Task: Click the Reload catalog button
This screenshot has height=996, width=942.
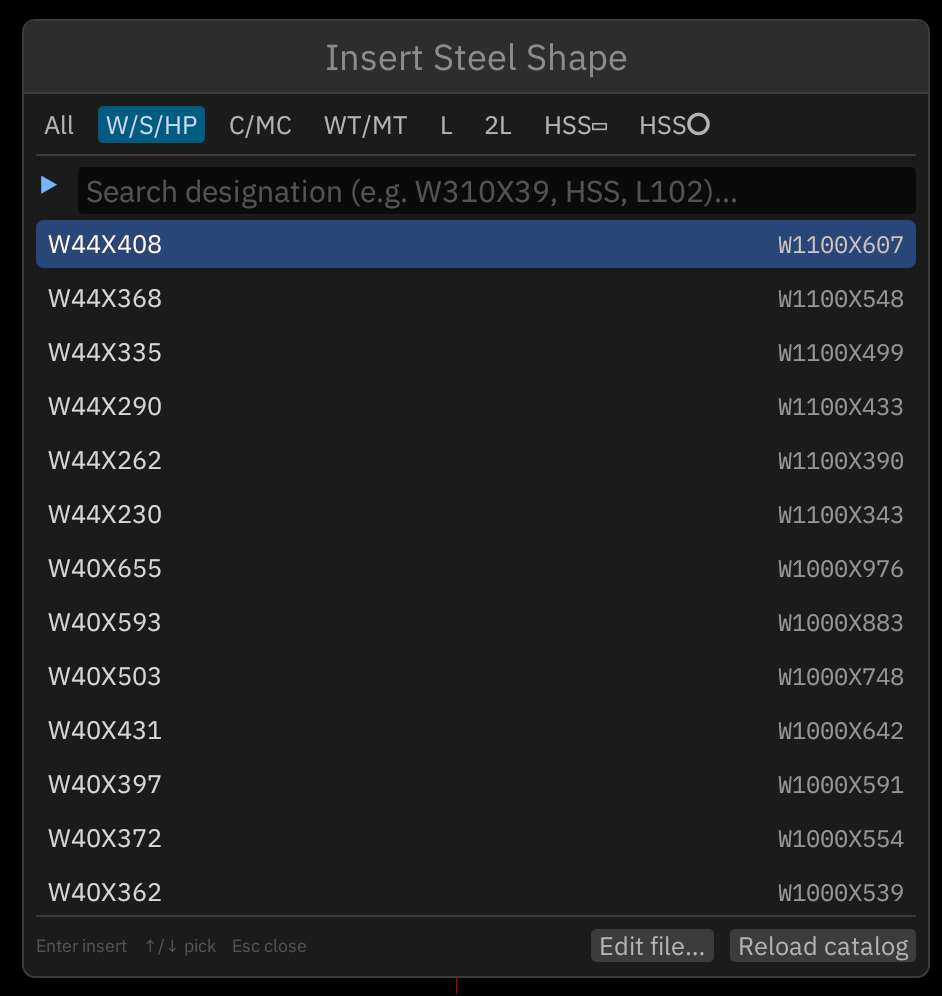Action: (823, 946)
